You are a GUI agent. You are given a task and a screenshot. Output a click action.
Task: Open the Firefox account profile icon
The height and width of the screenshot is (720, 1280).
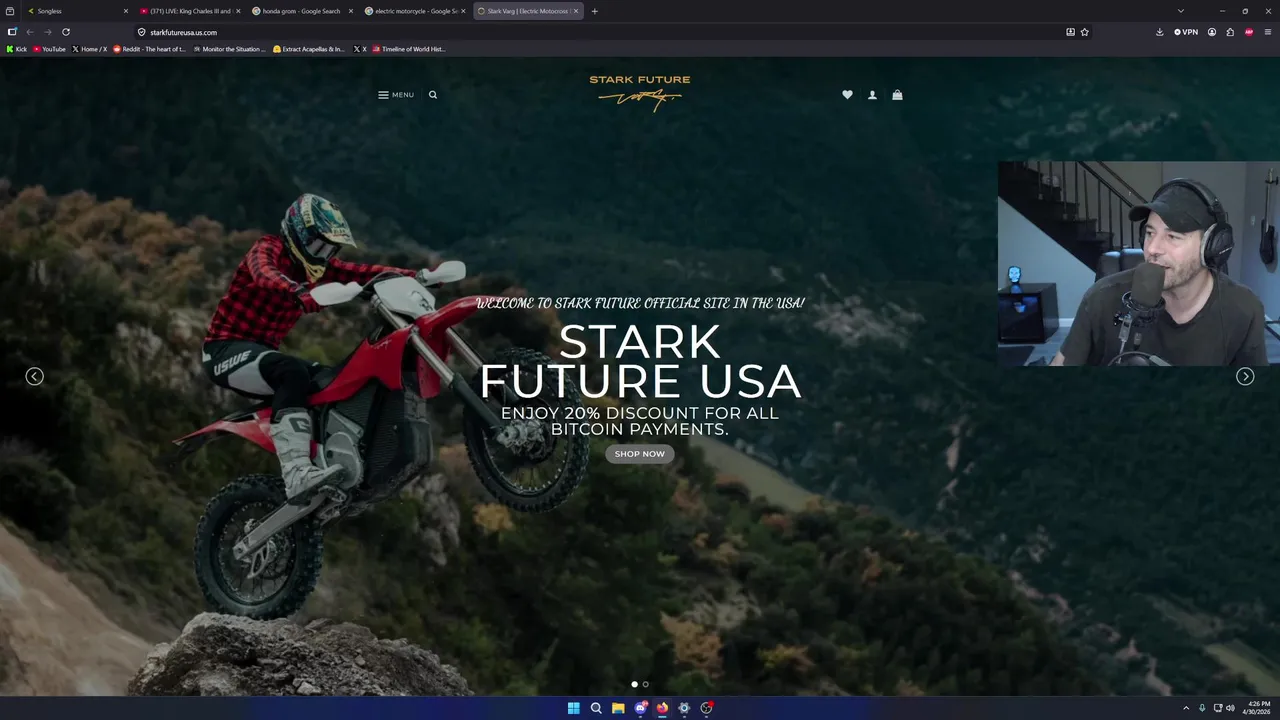(x=1212, y=32)
